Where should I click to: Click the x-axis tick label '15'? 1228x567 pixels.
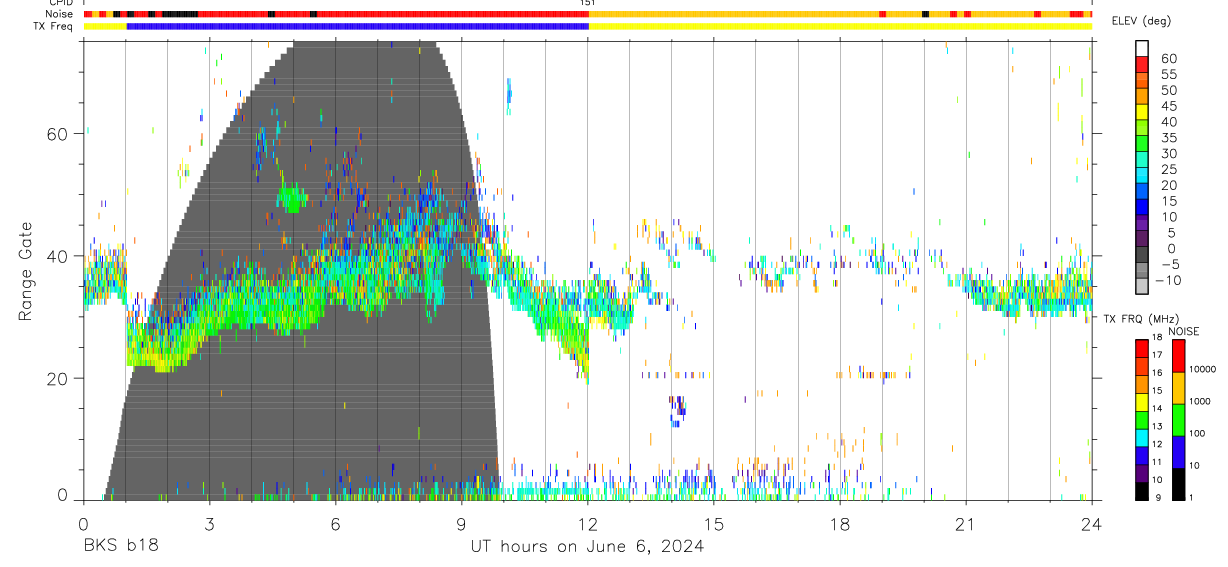(713, 523)
